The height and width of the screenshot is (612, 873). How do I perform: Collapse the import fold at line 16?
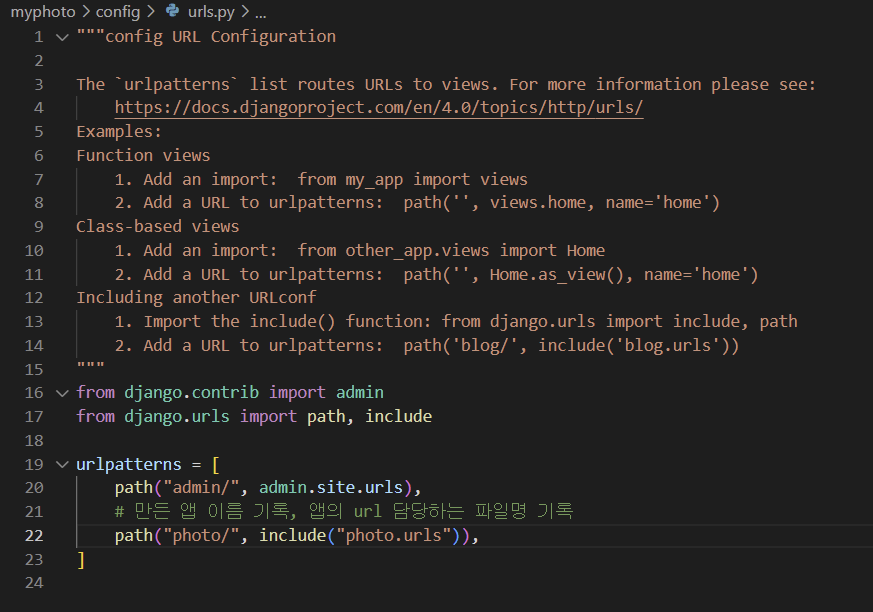point(62,393)
